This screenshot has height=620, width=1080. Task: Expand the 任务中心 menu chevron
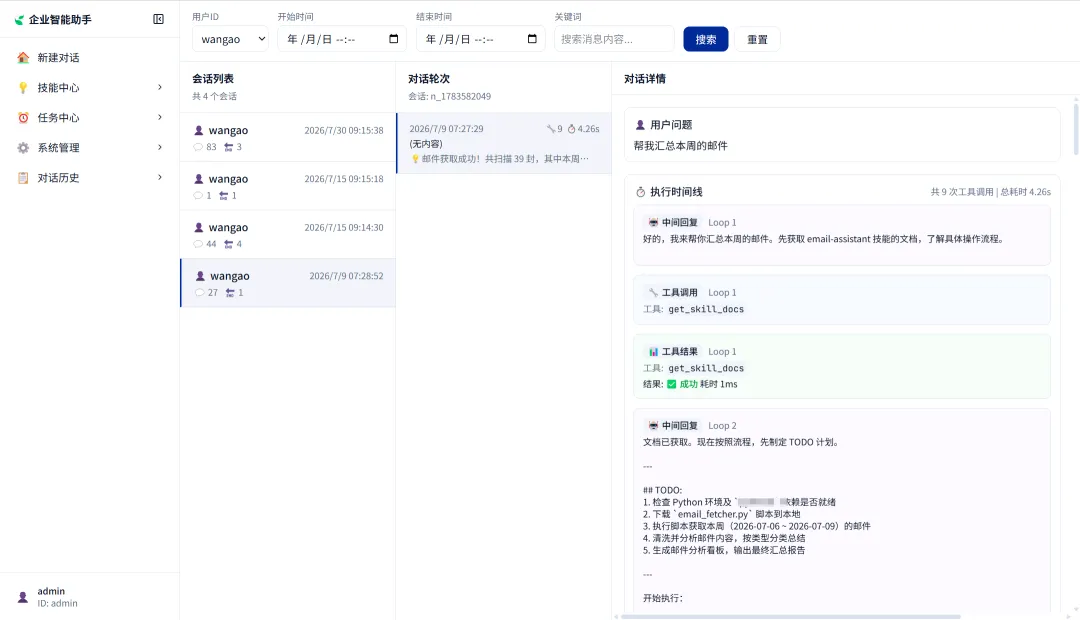click(160, 118)
